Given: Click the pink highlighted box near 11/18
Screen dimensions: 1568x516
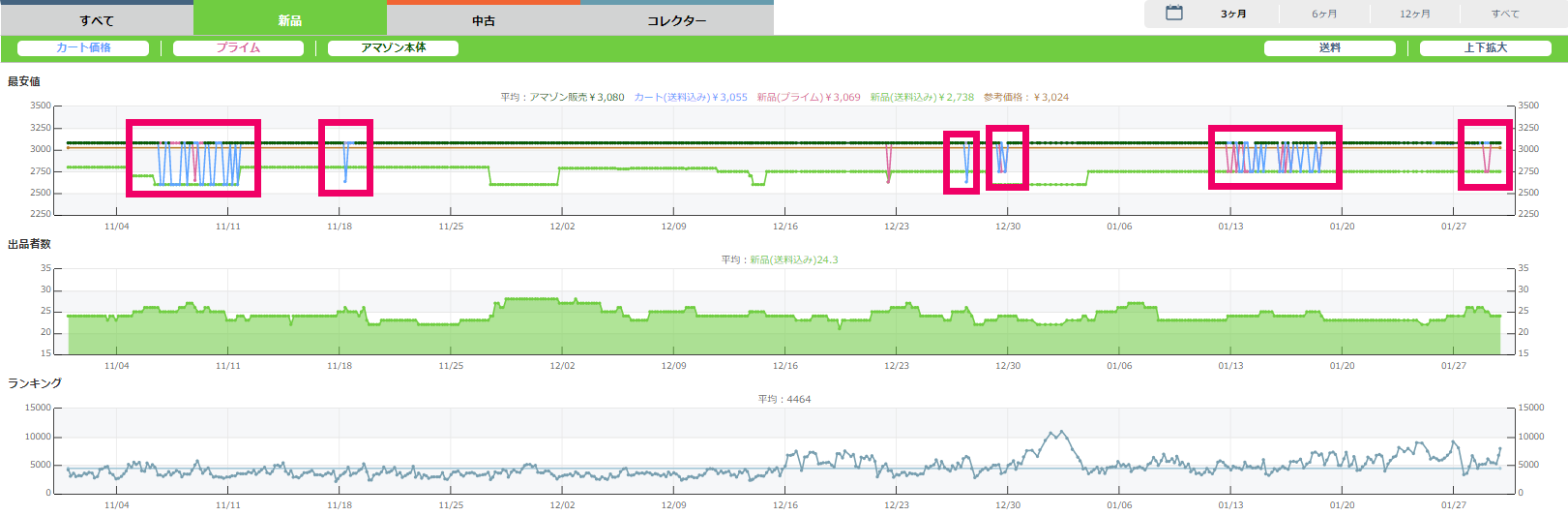Looking at the screenshot, I should point(345,157).
